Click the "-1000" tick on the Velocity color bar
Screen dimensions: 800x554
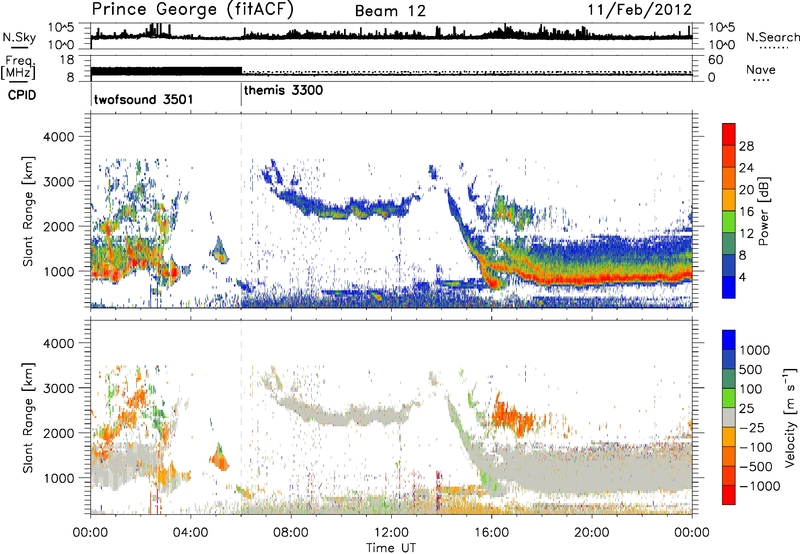[760, 486]
